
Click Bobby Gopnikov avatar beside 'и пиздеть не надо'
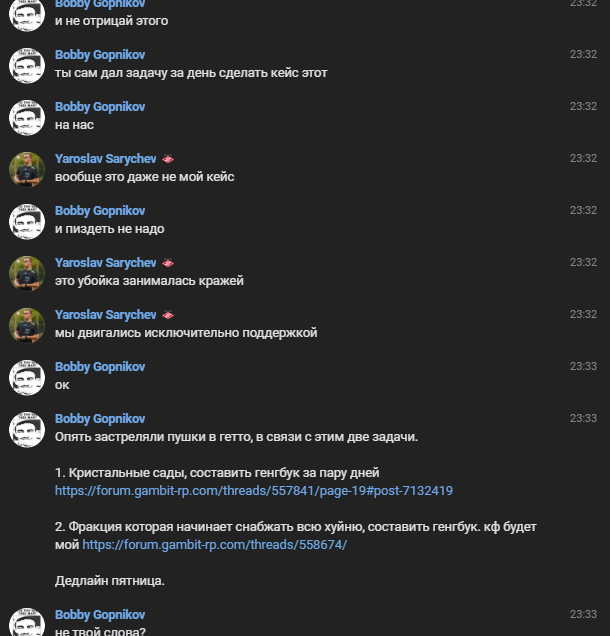tap(27, 221)
